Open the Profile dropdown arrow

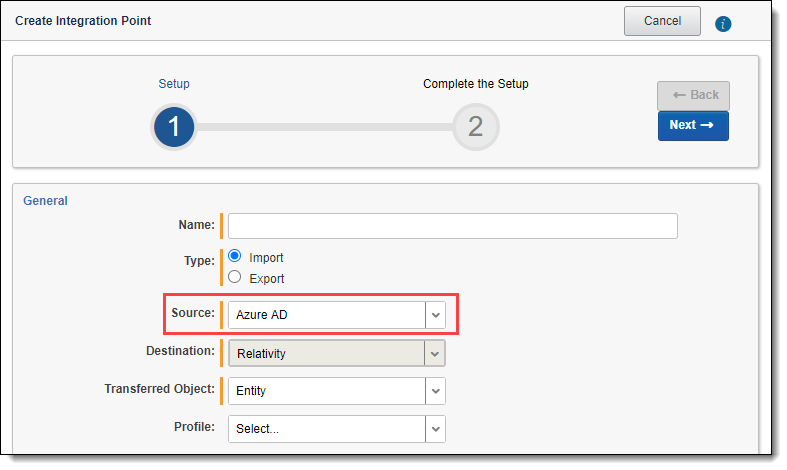[435, 429]
